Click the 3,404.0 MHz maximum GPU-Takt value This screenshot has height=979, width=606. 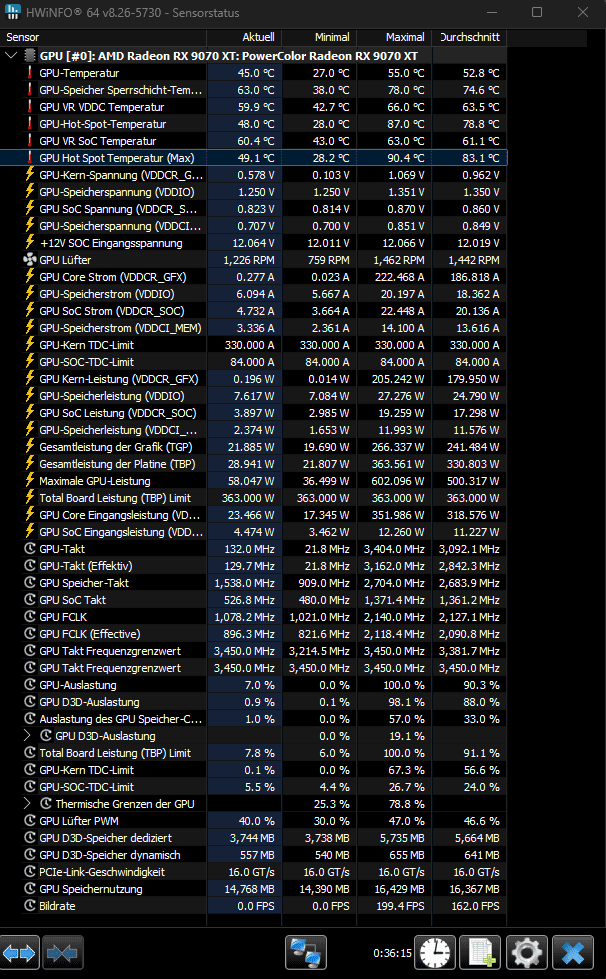(394, 549)
